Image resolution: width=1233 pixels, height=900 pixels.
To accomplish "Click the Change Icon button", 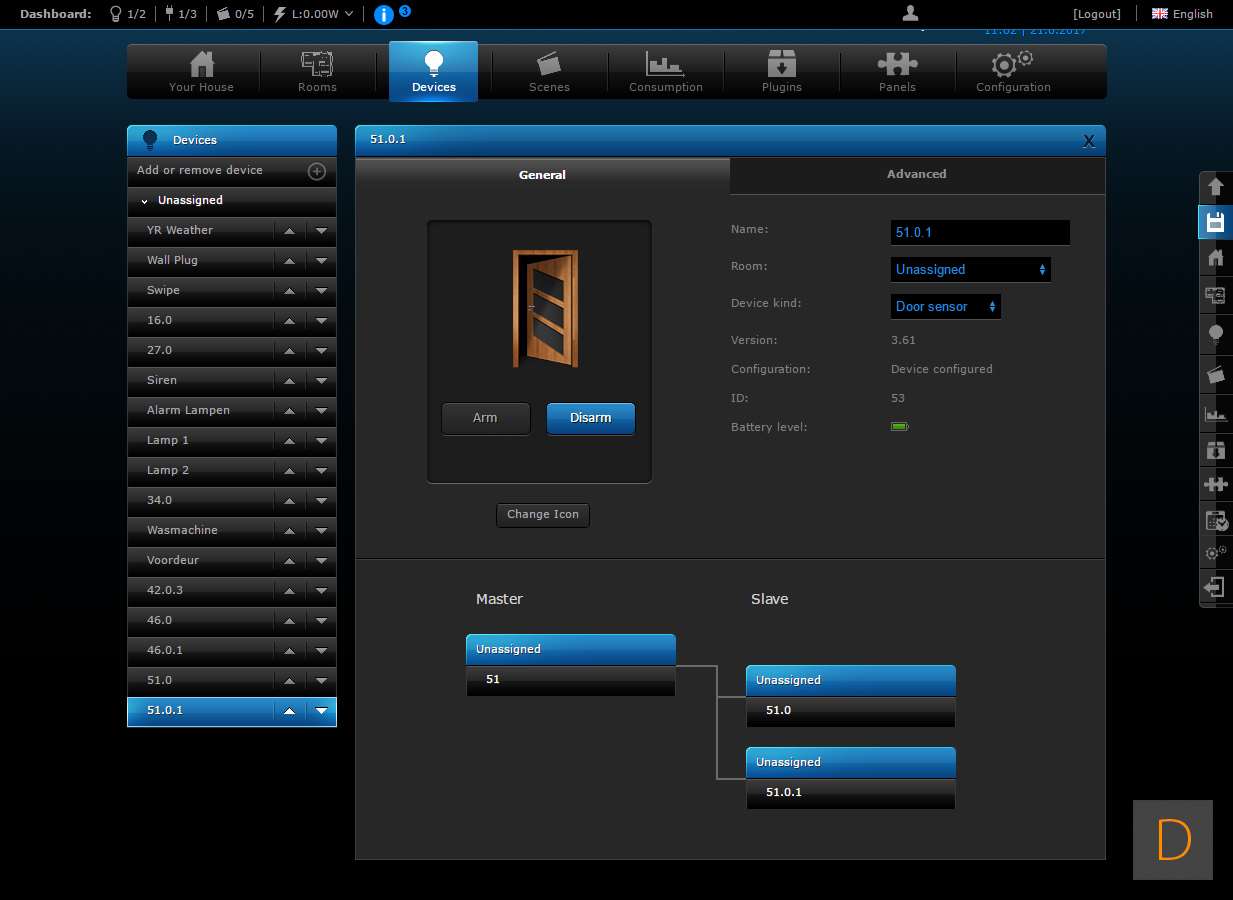I will coord(542,514).
